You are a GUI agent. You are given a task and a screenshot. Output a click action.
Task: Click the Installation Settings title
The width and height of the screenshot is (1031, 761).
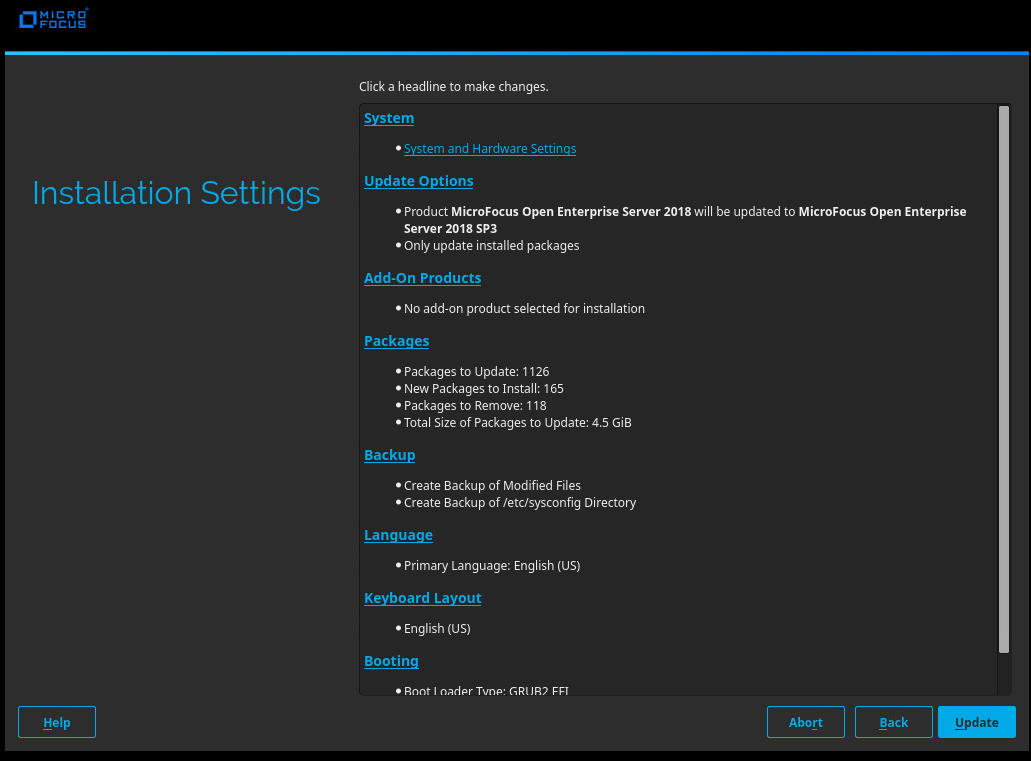(x=176, y=193)
